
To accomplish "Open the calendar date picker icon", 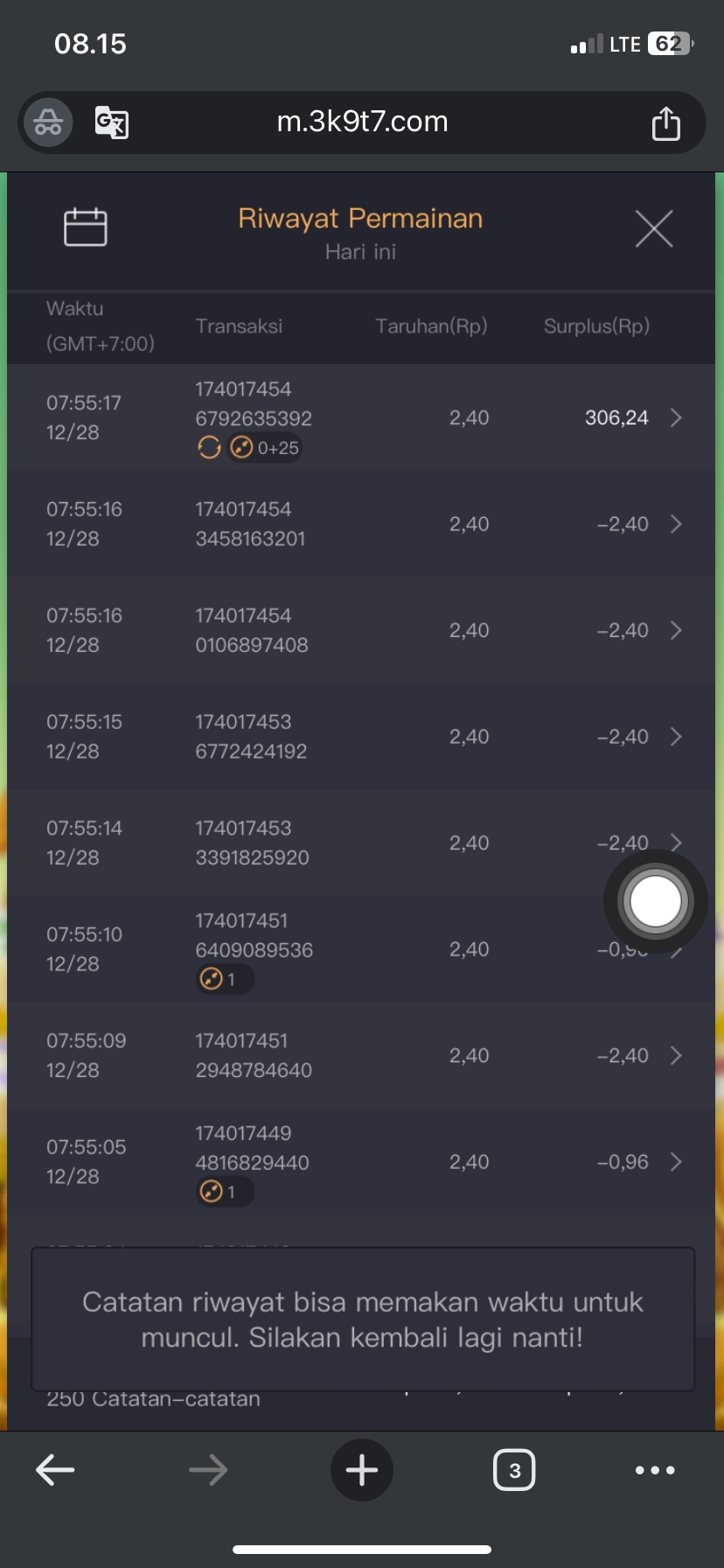I will coord(86,227).
